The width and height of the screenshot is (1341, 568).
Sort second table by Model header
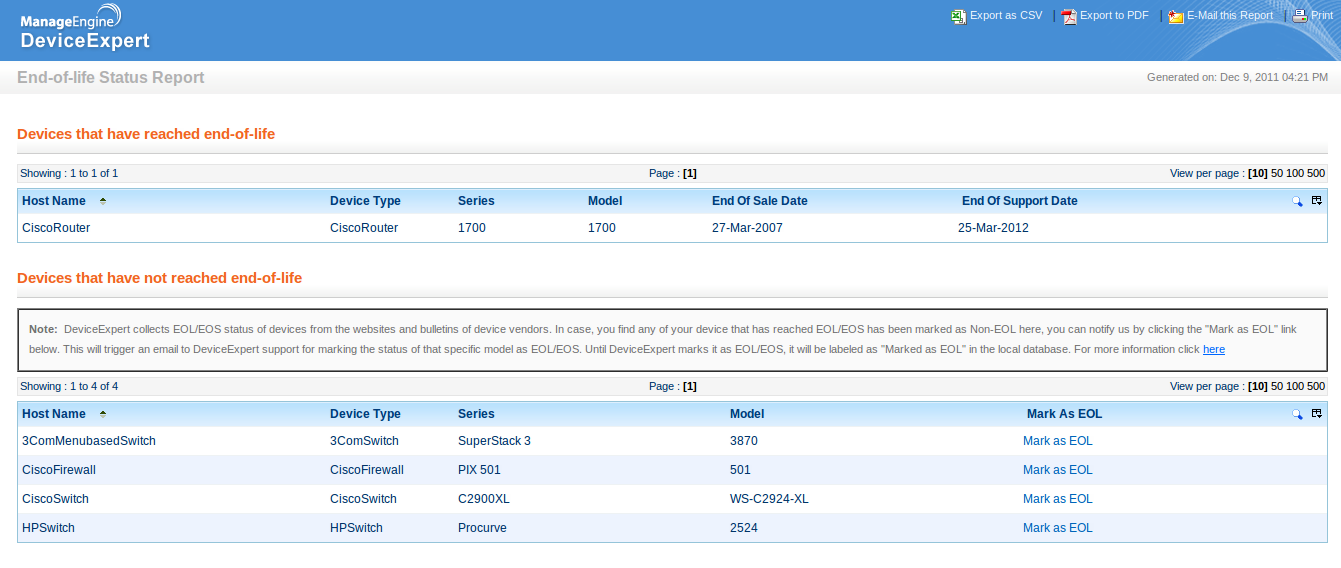[747, 414]
